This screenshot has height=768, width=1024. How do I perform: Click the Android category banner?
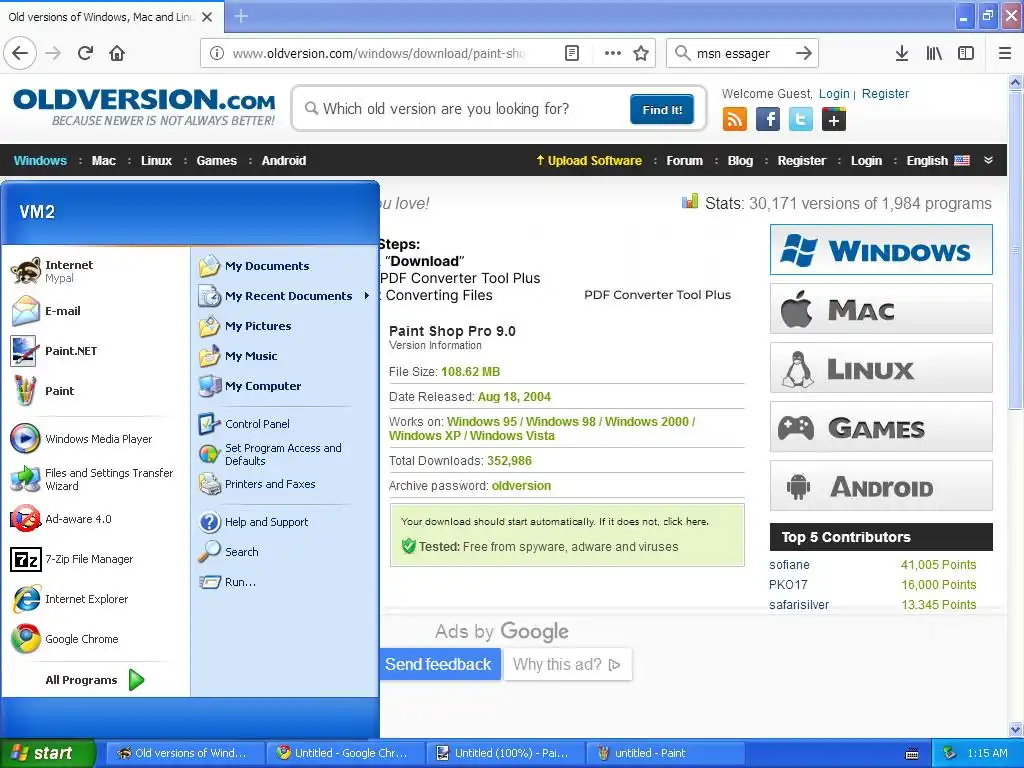pyautogui.click(x=881, y=486)
